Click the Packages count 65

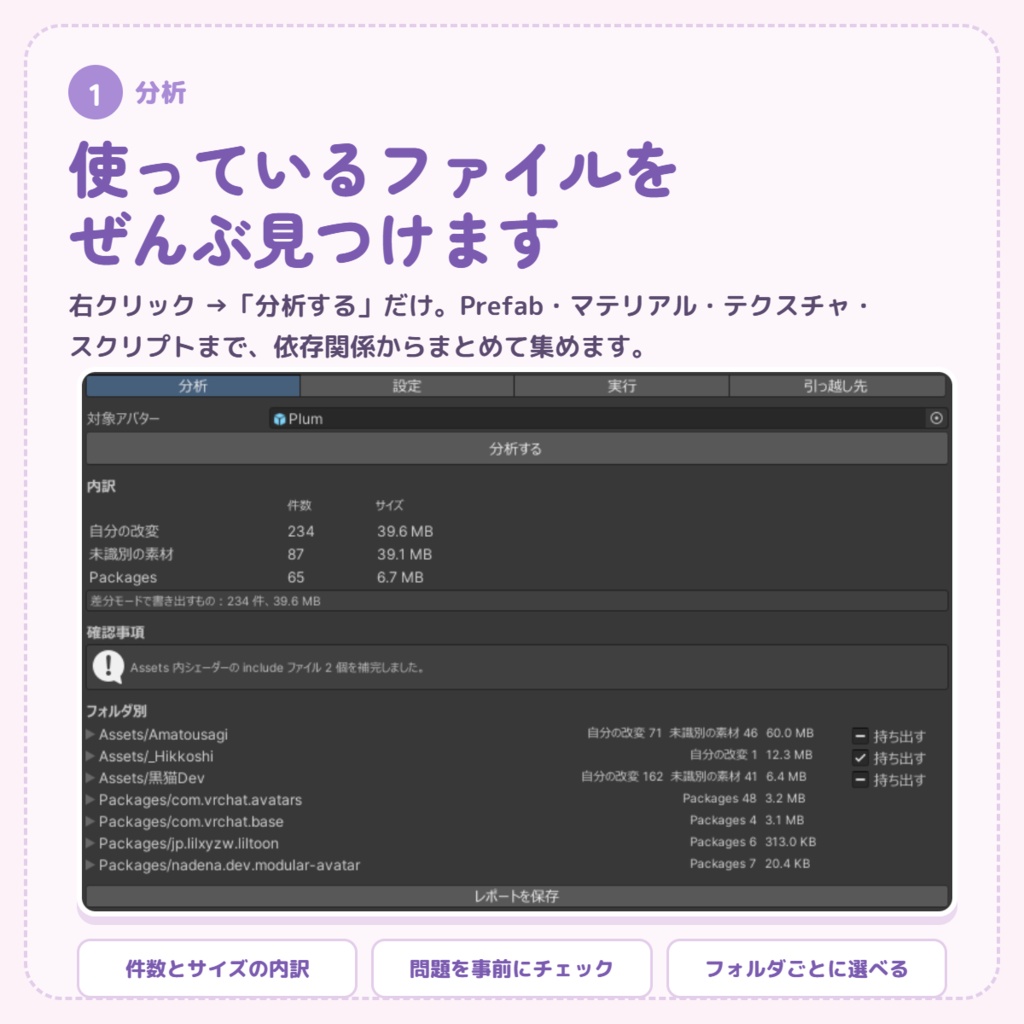(296, 577)
